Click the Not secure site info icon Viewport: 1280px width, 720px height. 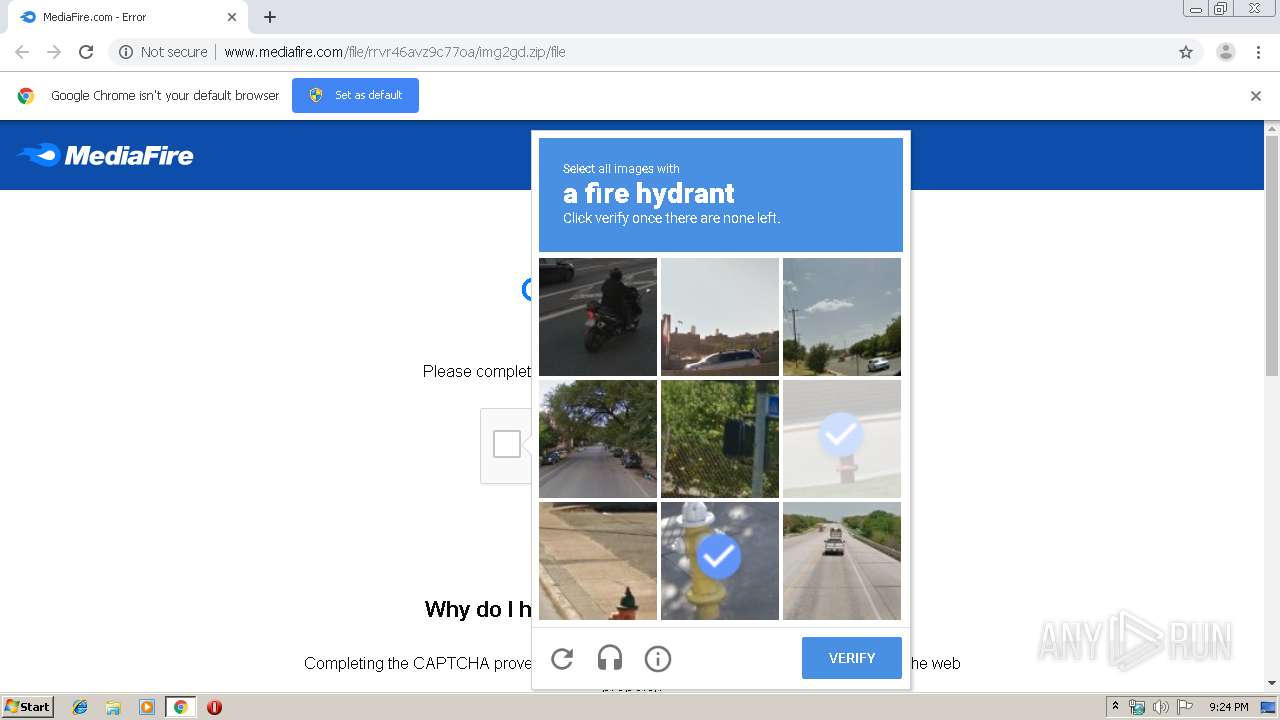tap(126, 52)
